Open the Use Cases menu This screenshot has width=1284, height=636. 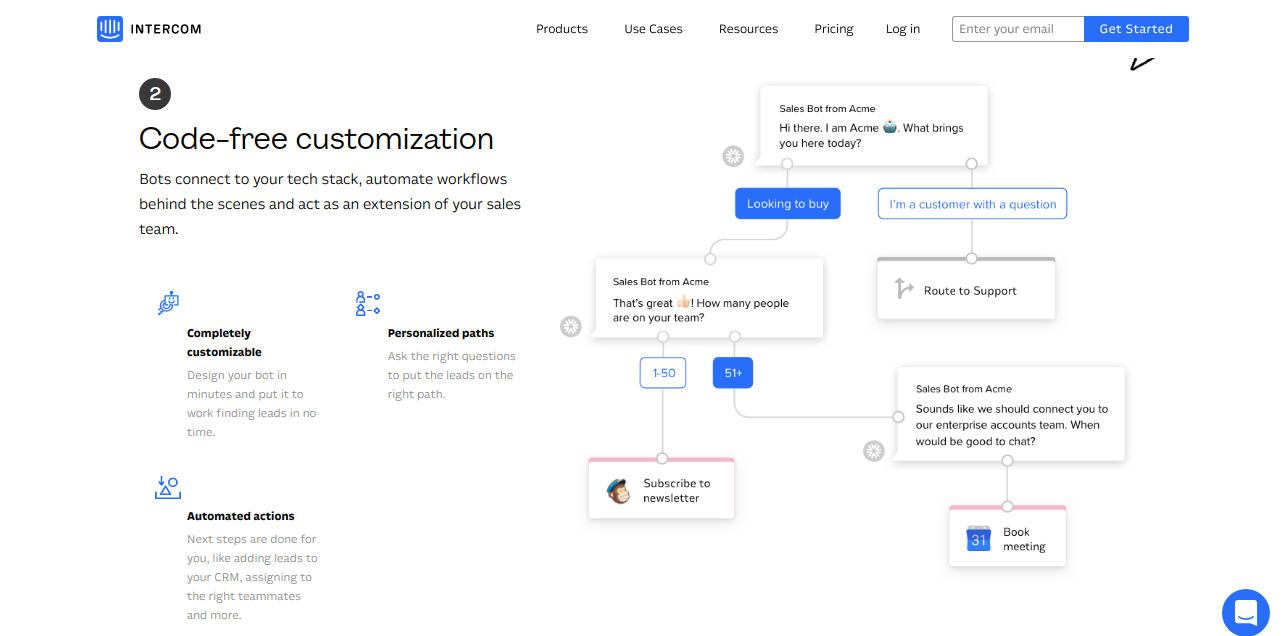pos(653,29)
